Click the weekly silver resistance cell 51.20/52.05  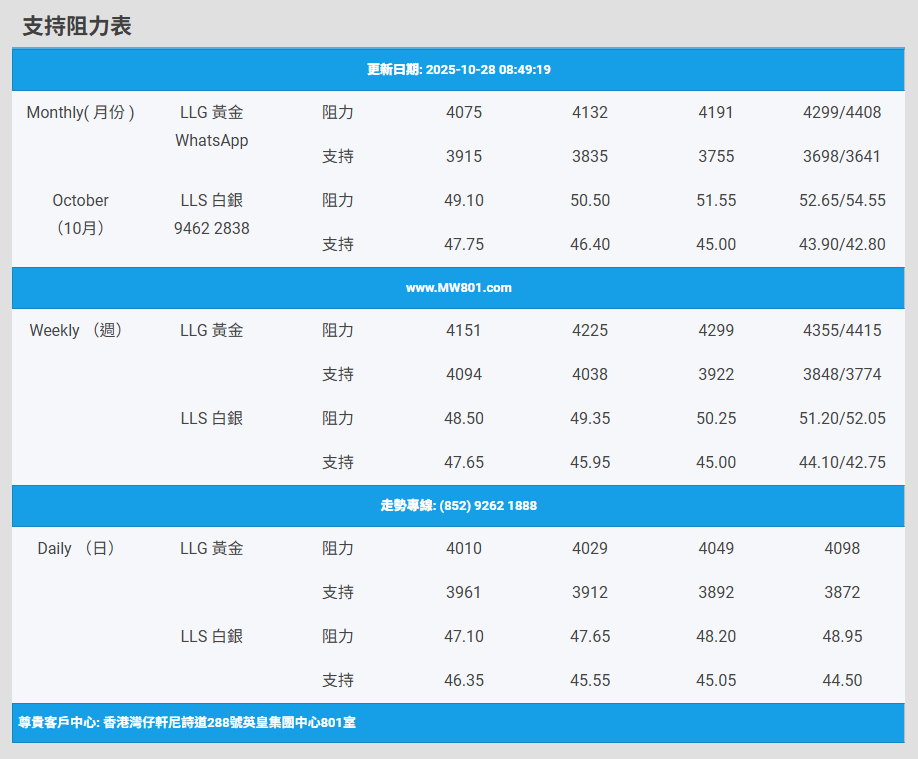coord(842,419)
